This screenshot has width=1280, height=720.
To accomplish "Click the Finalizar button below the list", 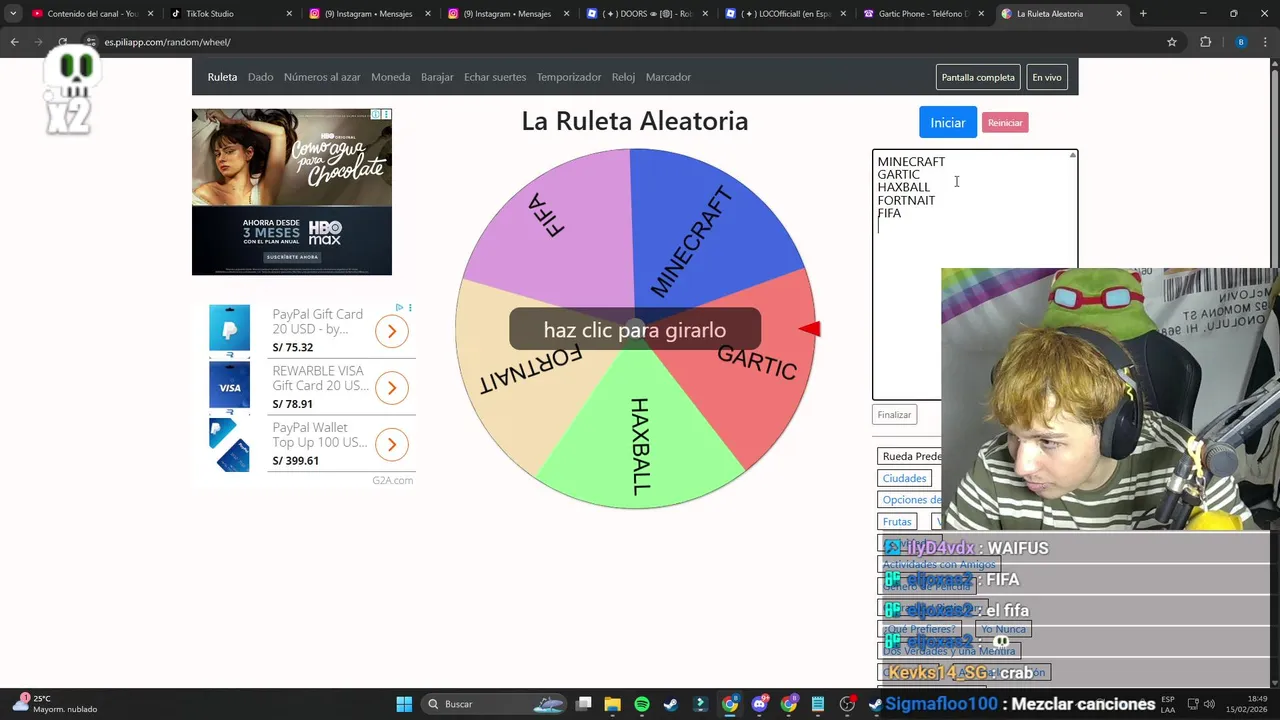I will 894,415.
